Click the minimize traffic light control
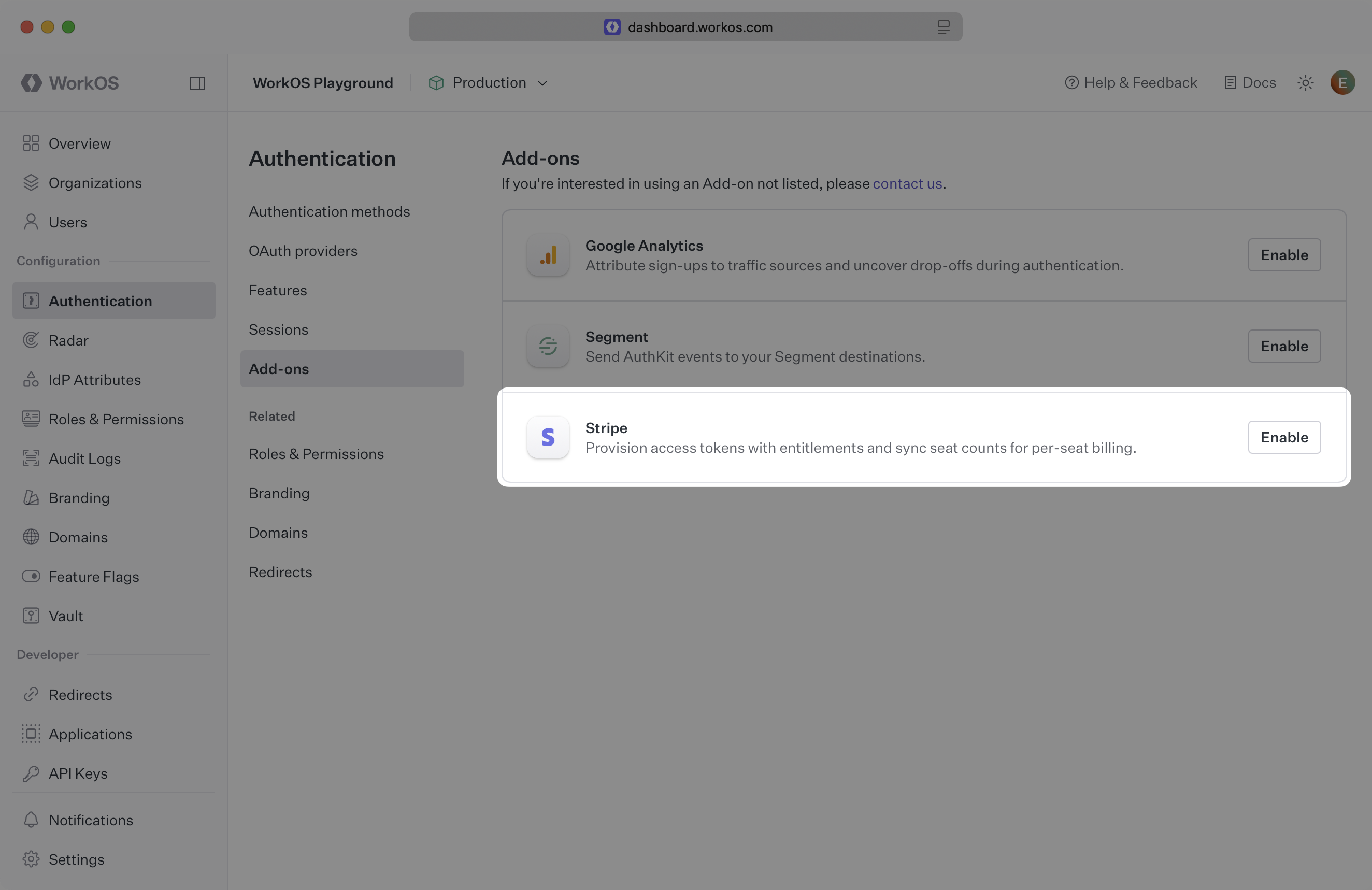The width and height of the screenshot is (1372, 890). [x=47, y=26]
